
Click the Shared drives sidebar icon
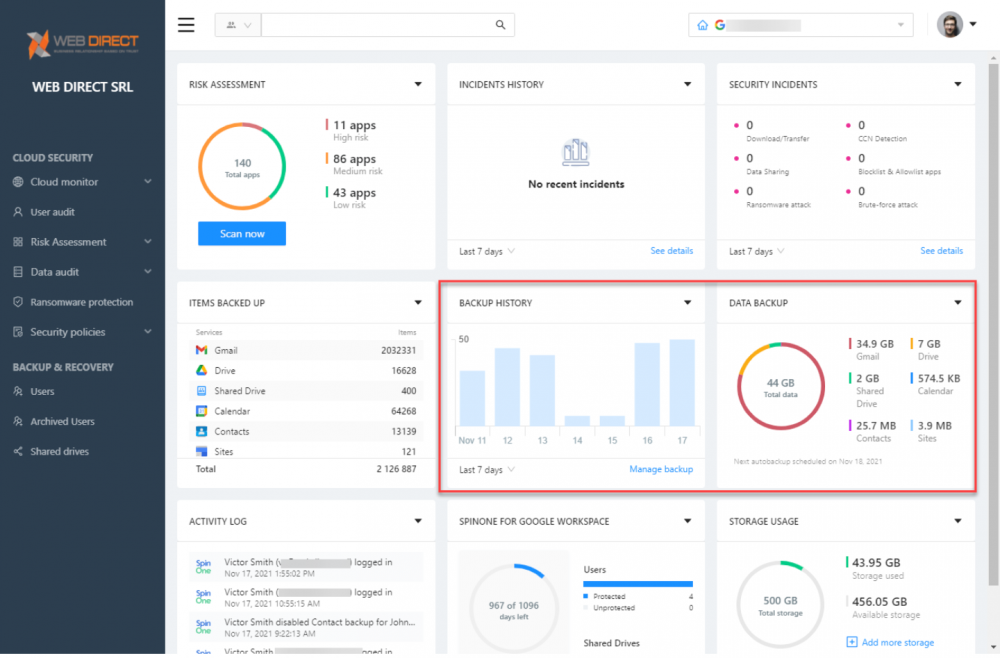point(18,452)
